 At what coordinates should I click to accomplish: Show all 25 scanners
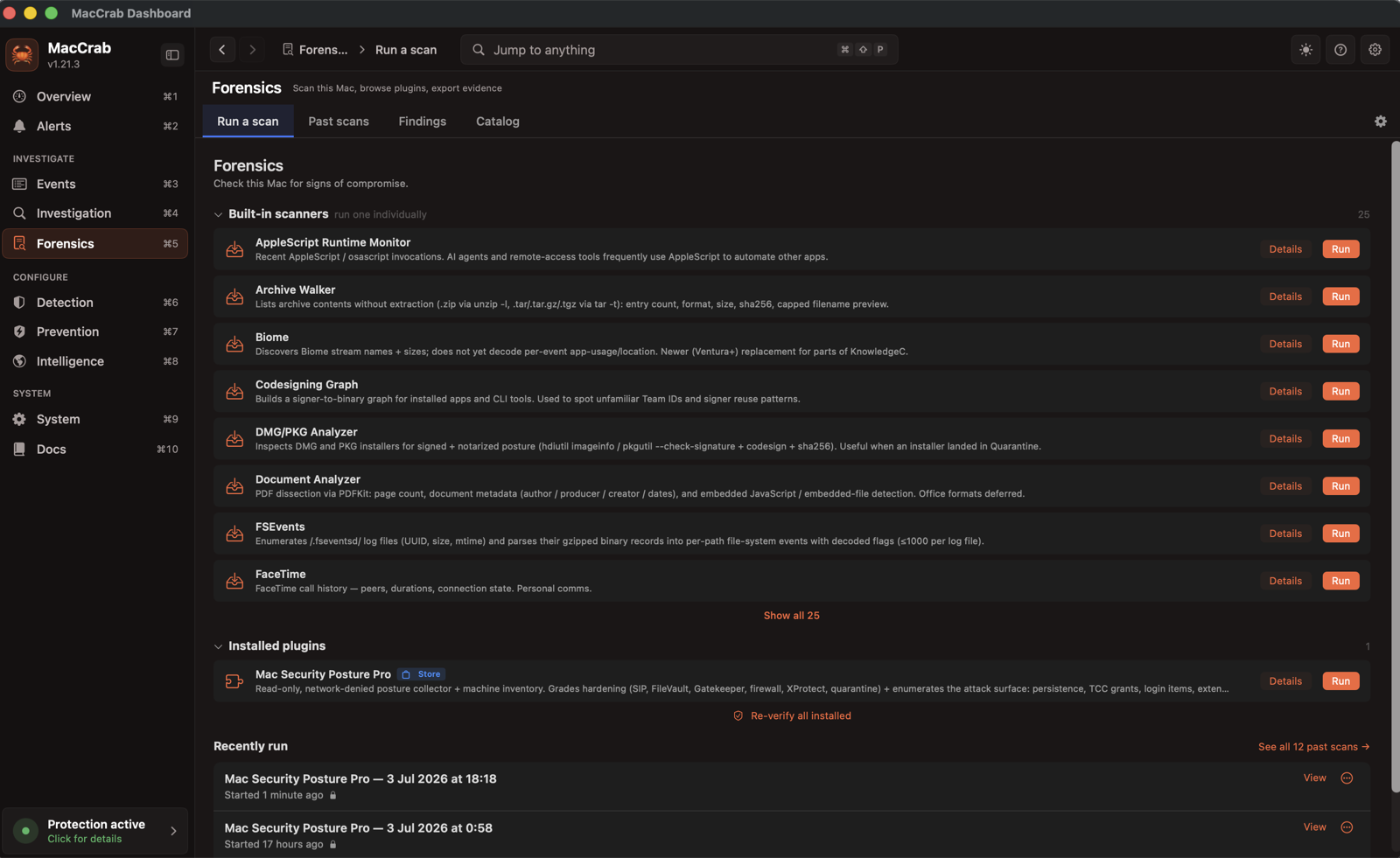(791, 616)
